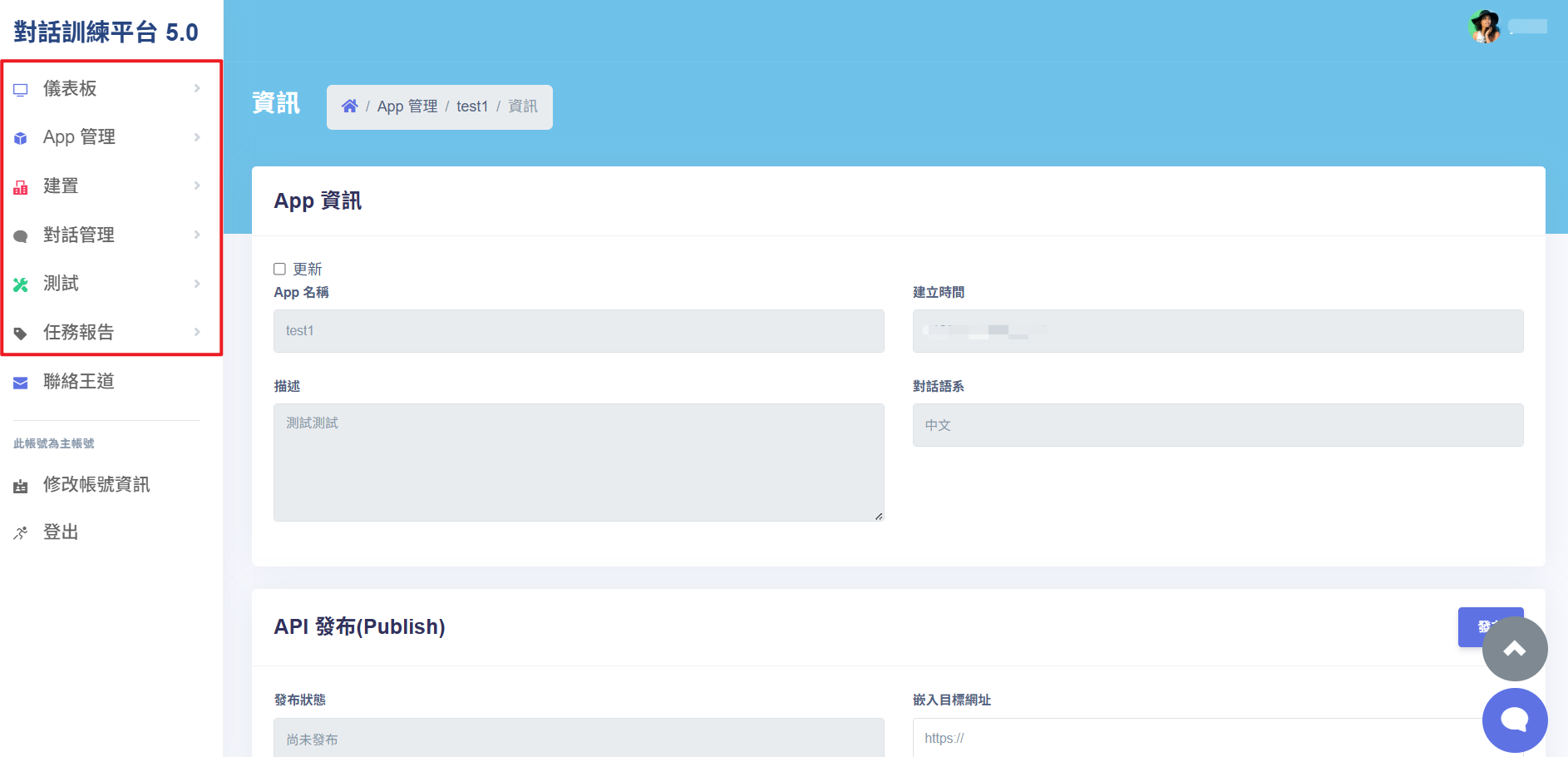Open the user avatar profile picture
Viewport: 1568px width, 757px height.
tap(1484, 27)
